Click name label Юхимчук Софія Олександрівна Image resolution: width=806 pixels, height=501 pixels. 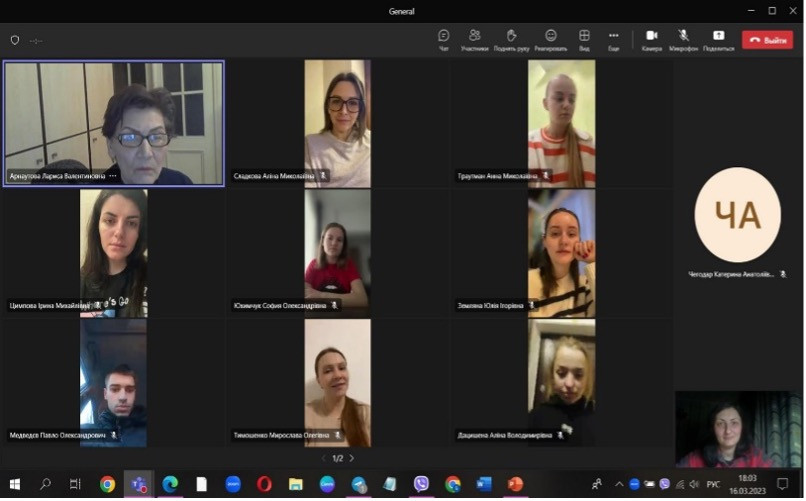coord(280,306)
